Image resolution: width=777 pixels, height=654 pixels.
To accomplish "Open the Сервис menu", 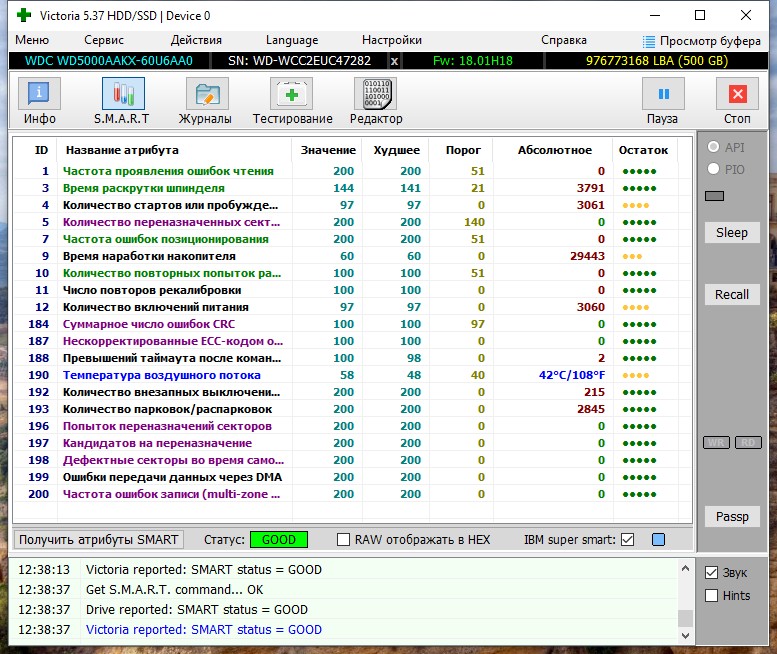I will tap(104, 40).
